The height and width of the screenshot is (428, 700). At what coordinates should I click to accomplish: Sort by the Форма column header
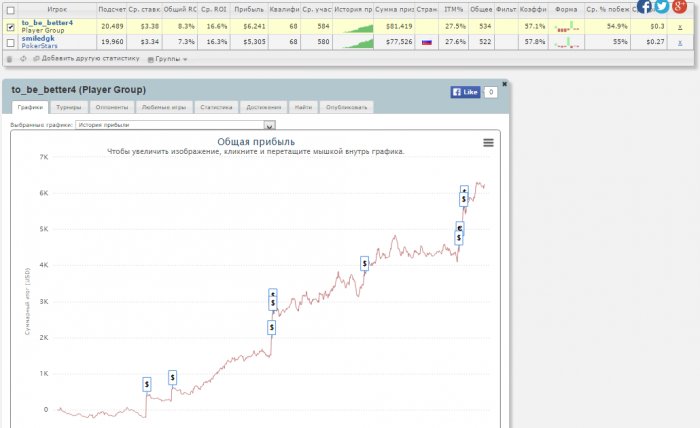[566, 9]
